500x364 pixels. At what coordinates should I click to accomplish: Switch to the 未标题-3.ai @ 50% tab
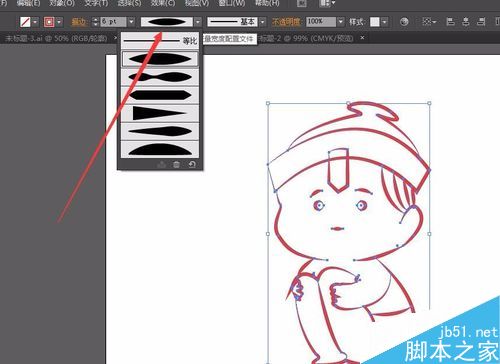point(56,38)
